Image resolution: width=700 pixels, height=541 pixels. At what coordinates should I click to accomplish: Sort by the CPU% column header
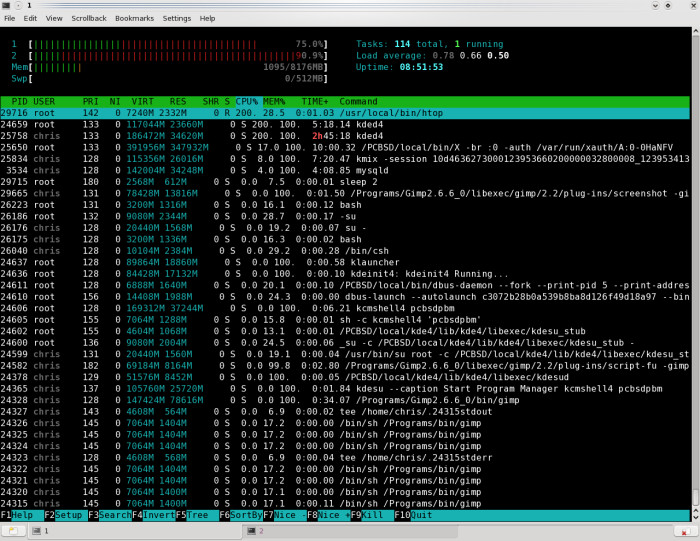(247, 101)
